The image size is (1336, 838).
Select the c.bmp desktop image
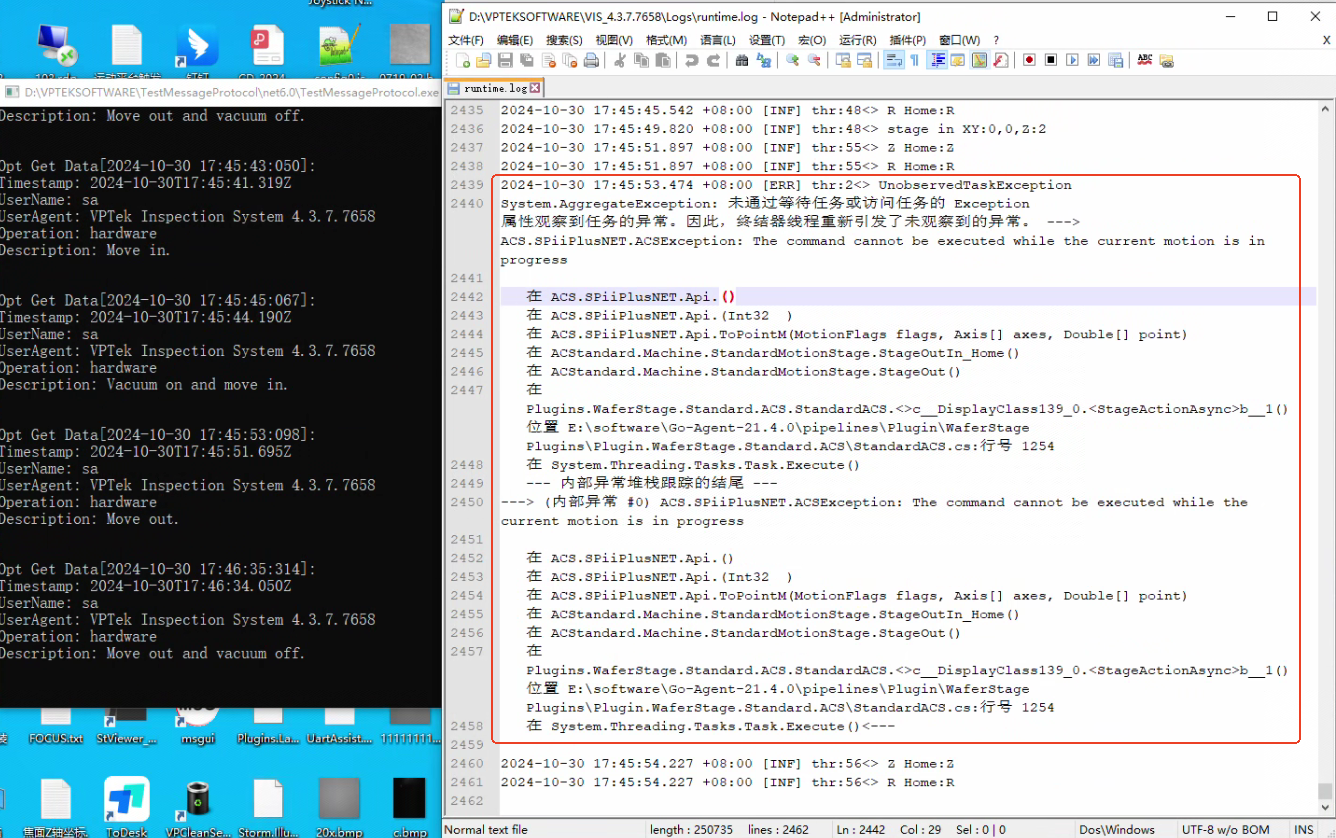click(410, 808)
